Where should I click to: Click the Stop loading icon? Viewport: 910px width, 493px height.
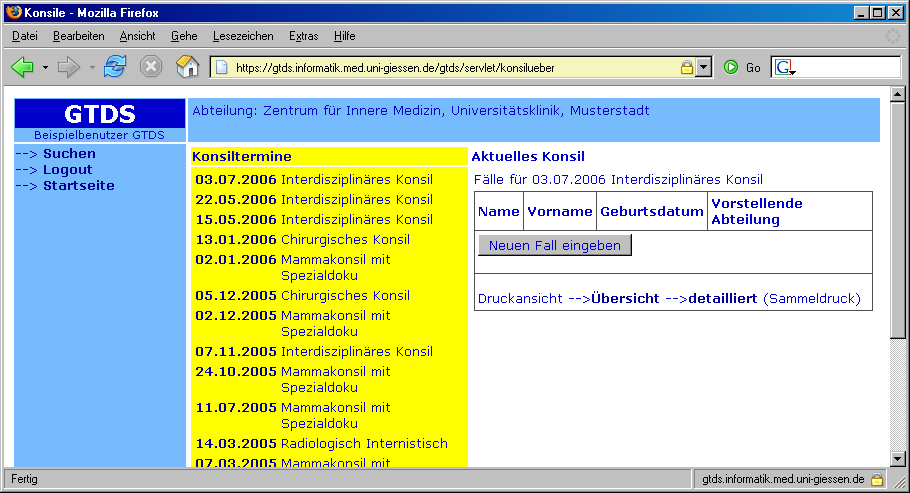(150, 67)
